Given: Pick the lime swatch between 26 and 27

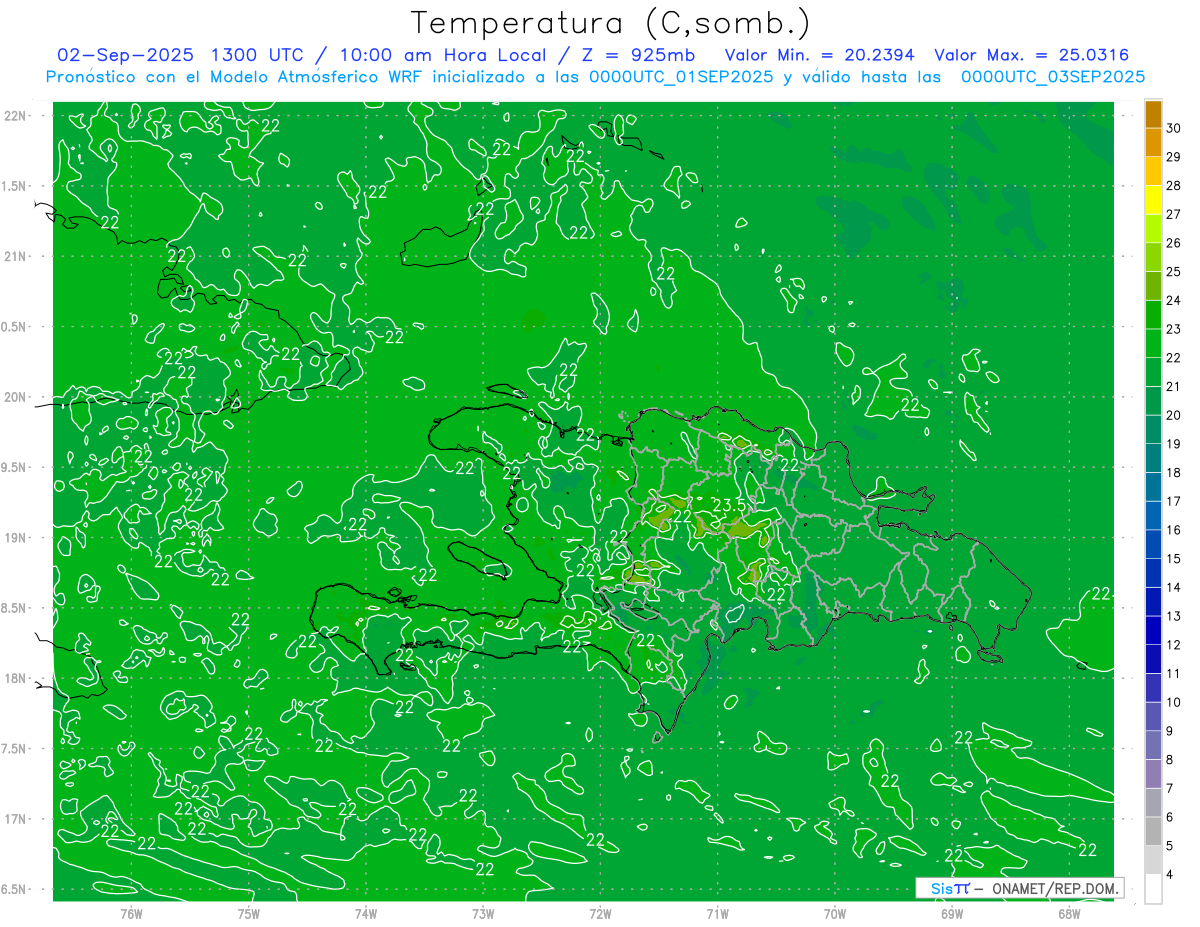Looking at the screenshot, I should [1153, 229].
